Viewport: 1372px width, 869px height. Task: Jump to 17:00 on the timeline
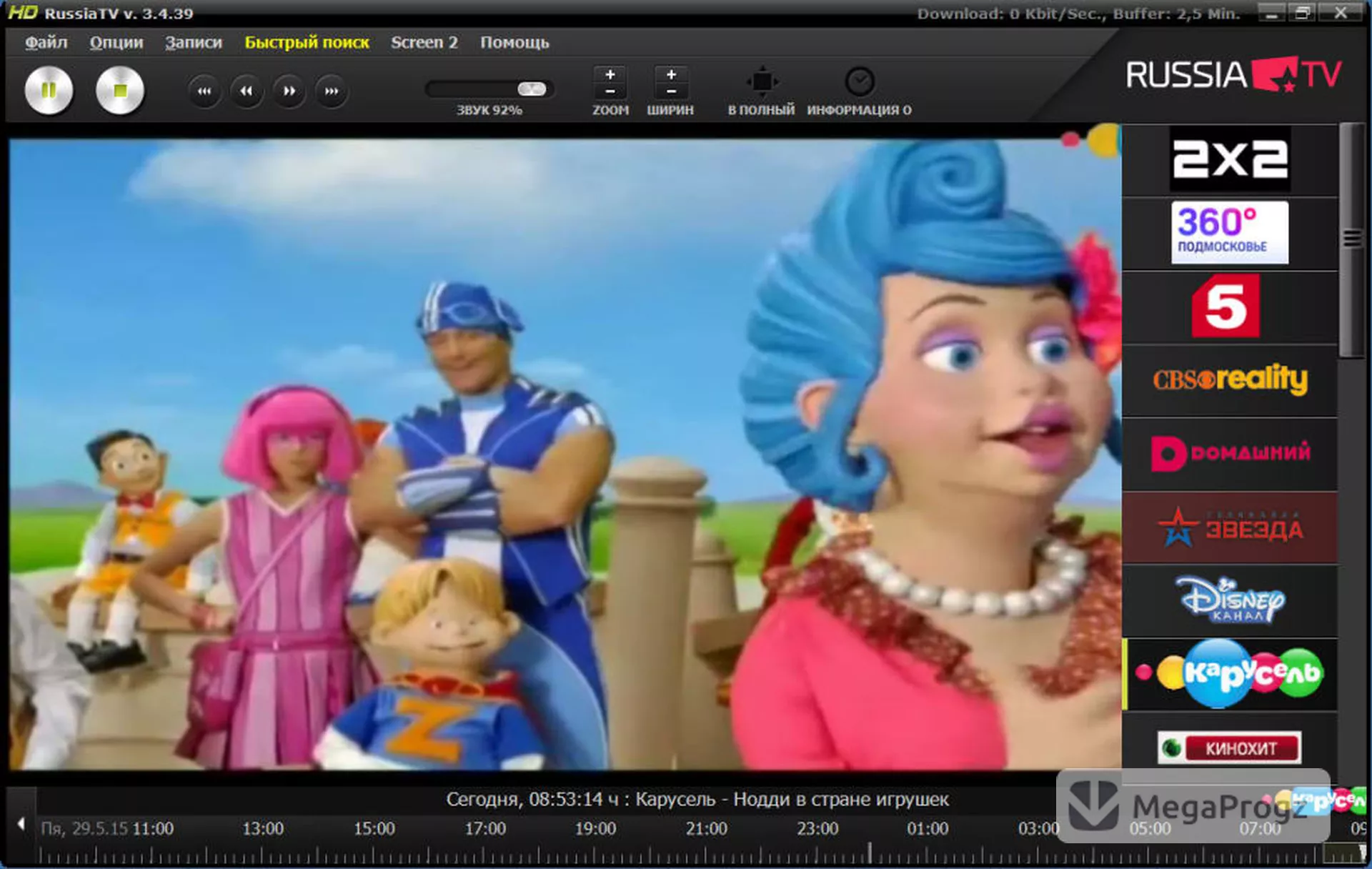485,828
